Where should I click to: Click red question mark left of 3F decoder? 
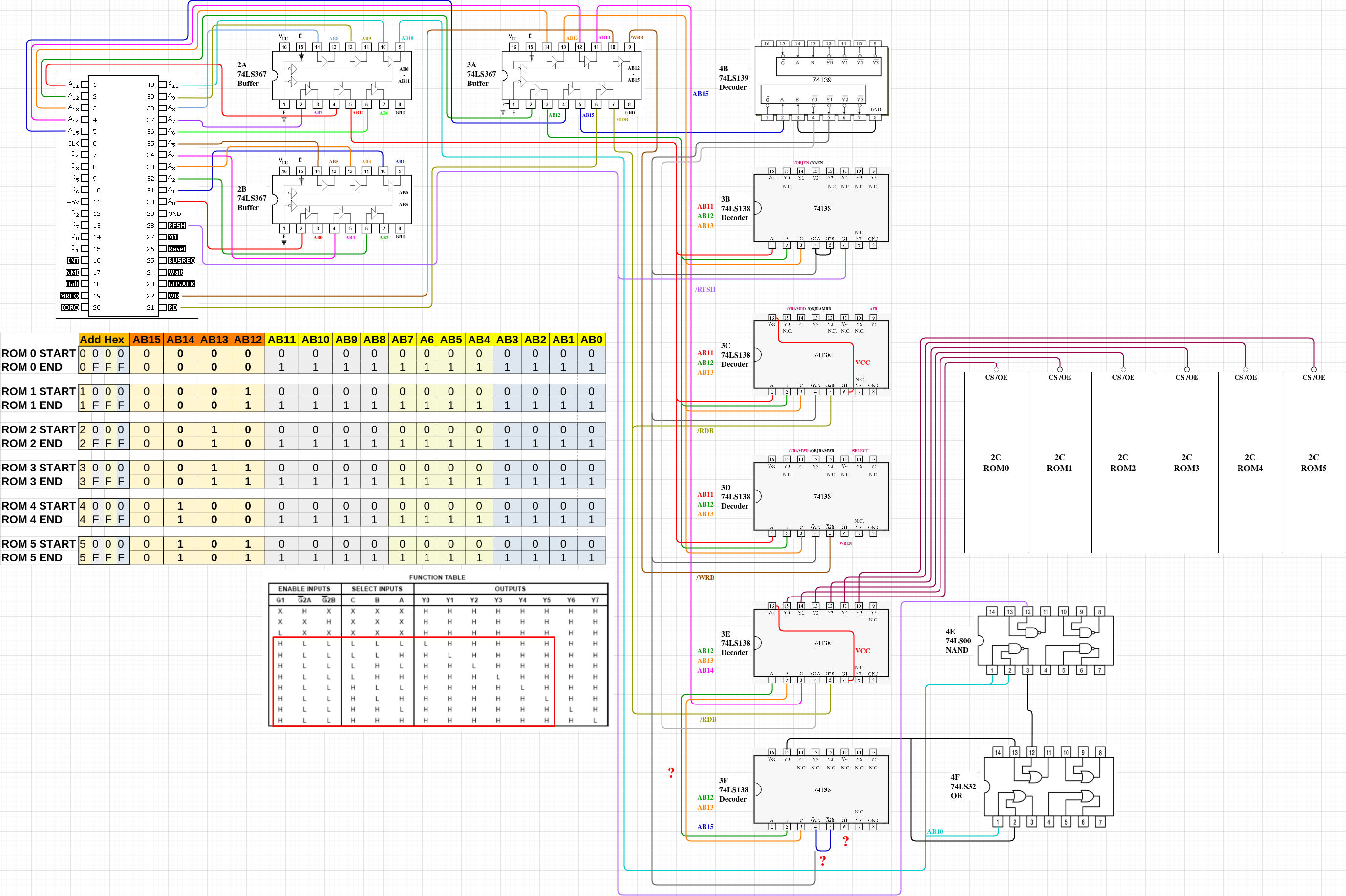[x=671, y=773]
